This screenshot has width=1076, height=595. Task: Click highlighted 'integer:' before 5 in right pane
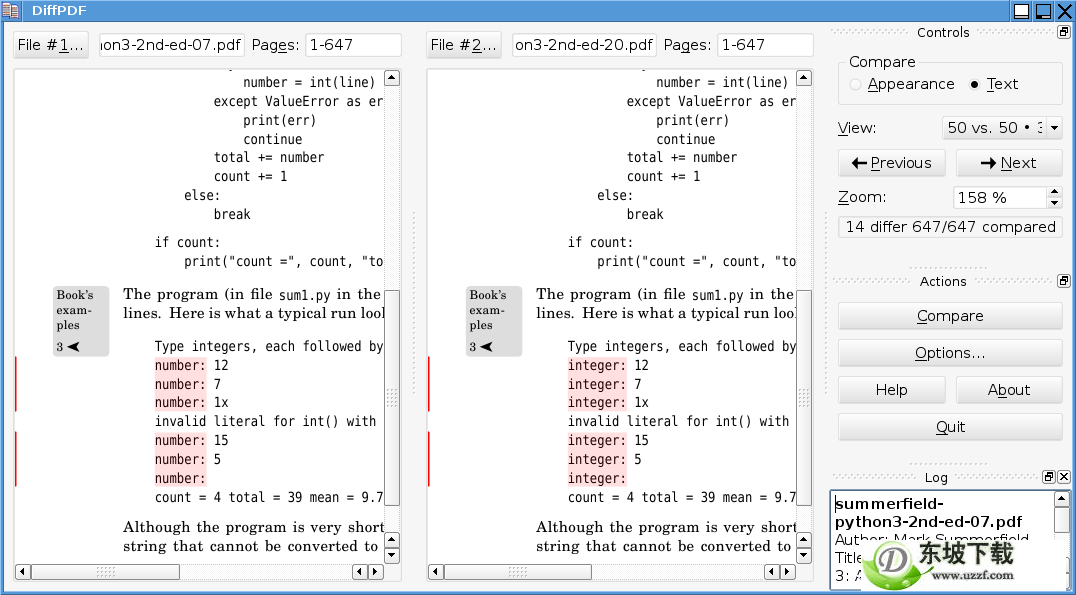click(597, 459)
